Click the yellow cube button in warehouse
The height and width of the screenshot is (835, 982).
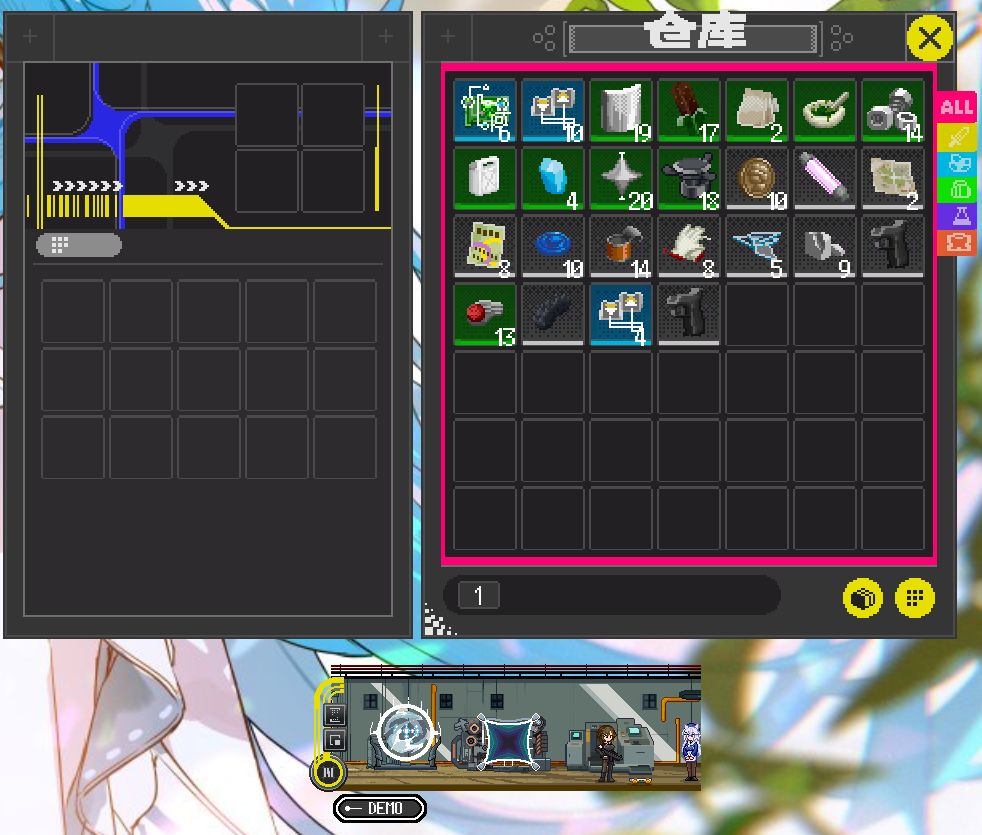pyautogui.click(x=863, y=598)
